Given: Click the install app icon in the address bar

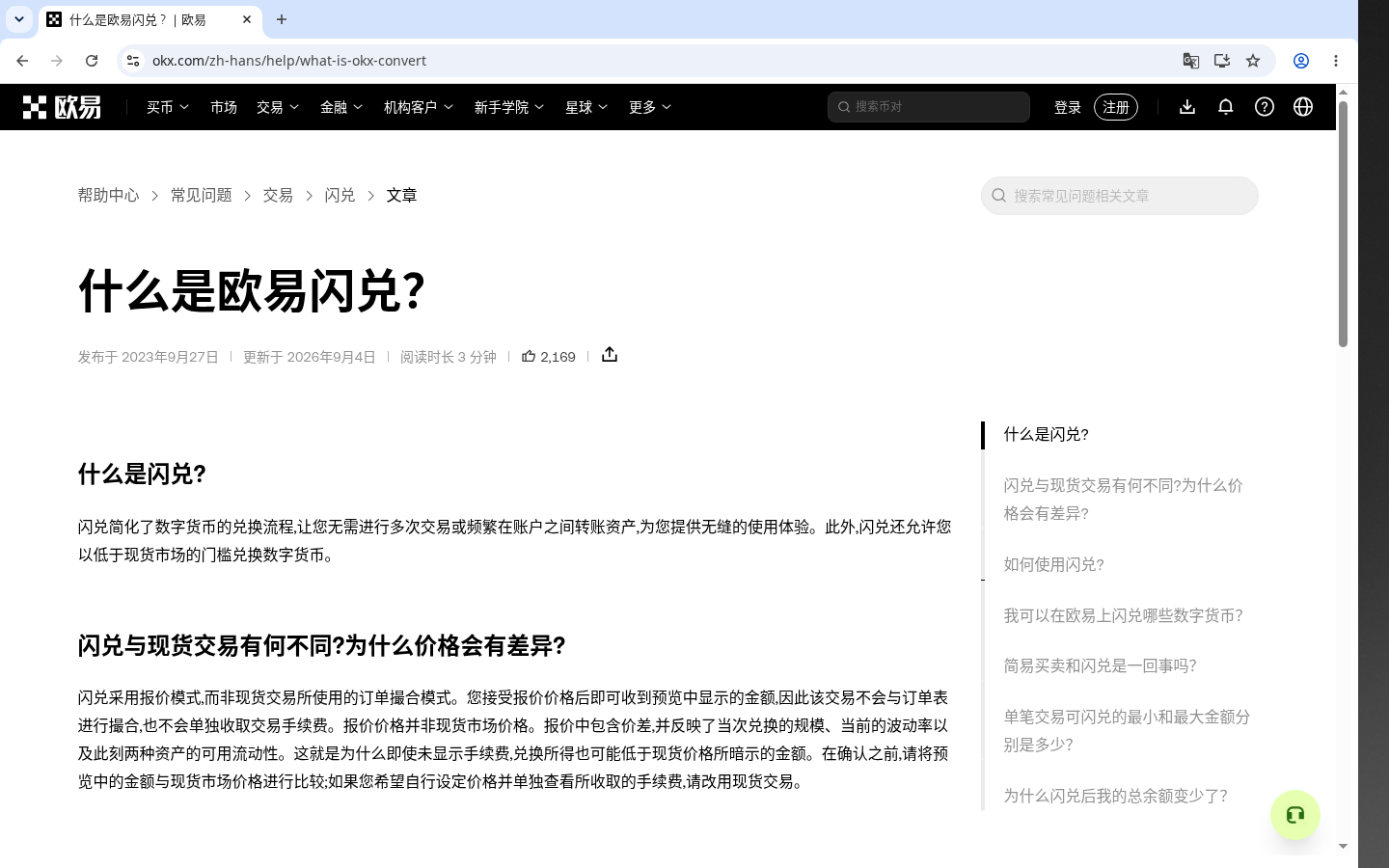Looking at the screenshot, I should 1222,61.
